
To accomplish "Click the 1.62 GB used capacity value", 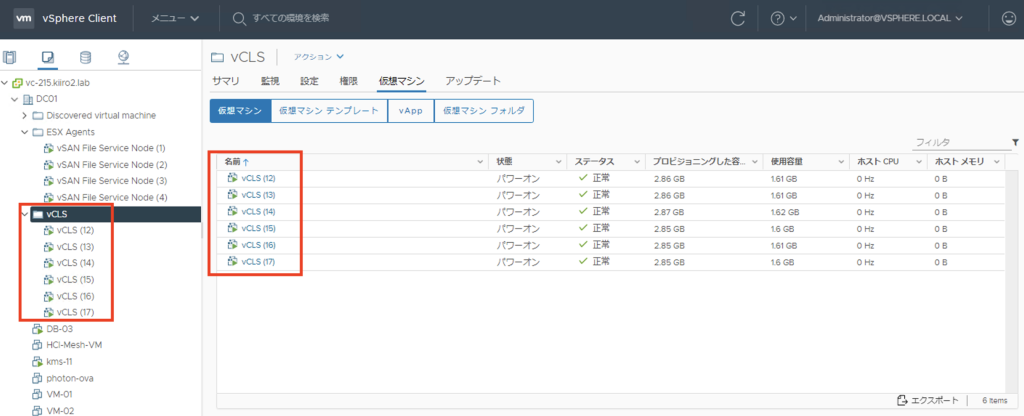I will (785, 212).
